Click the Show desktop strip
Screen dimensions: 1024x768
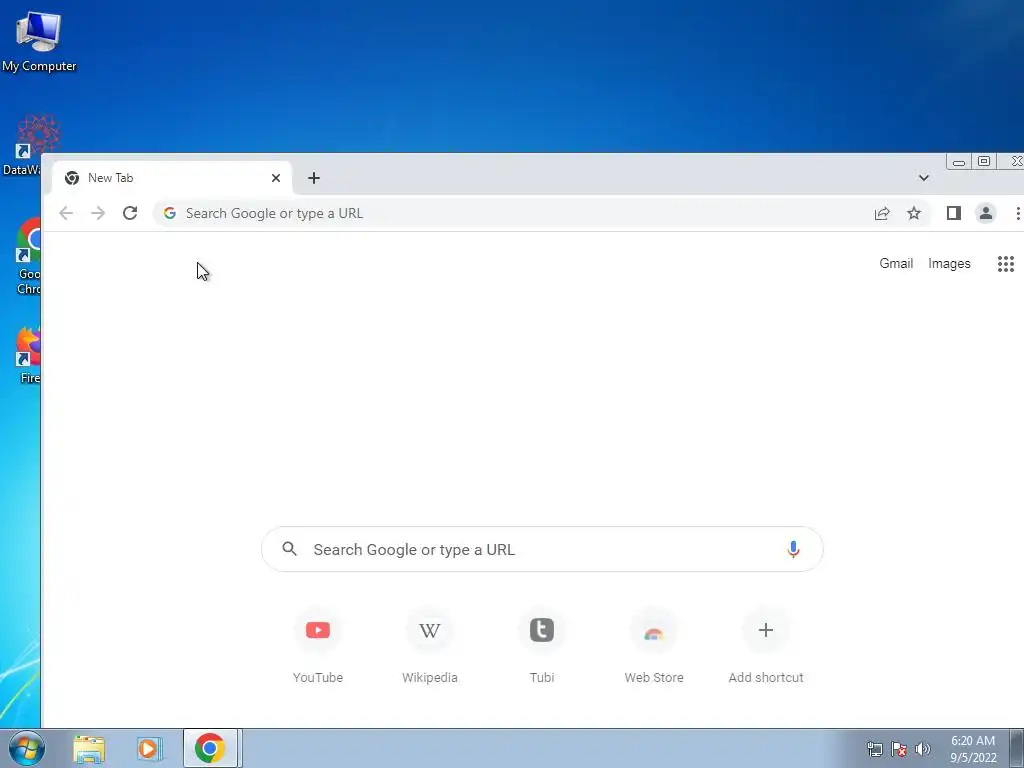coord(1017,748)
